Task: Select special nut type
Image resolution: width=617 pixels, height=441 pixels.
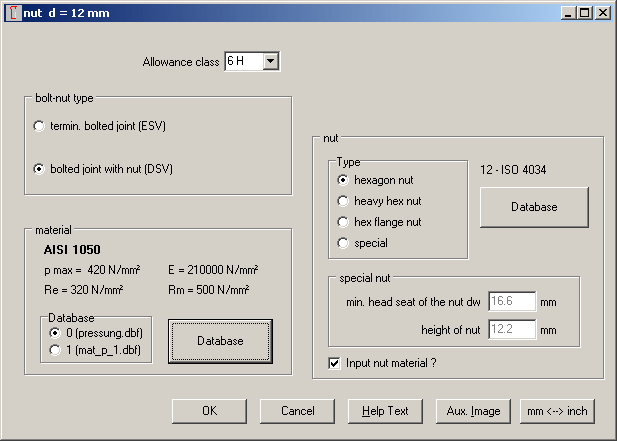Action: pyautogui.click(x=344, y=243)
